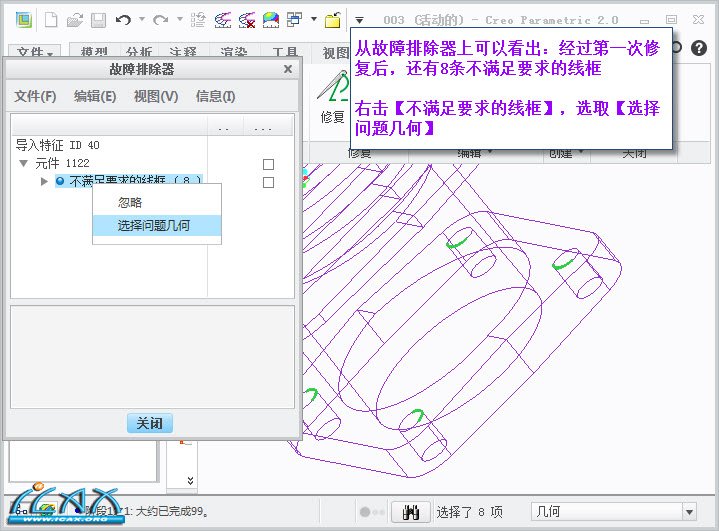Open the 编辑(E) menu in troubleshooter

coord(95,96)
